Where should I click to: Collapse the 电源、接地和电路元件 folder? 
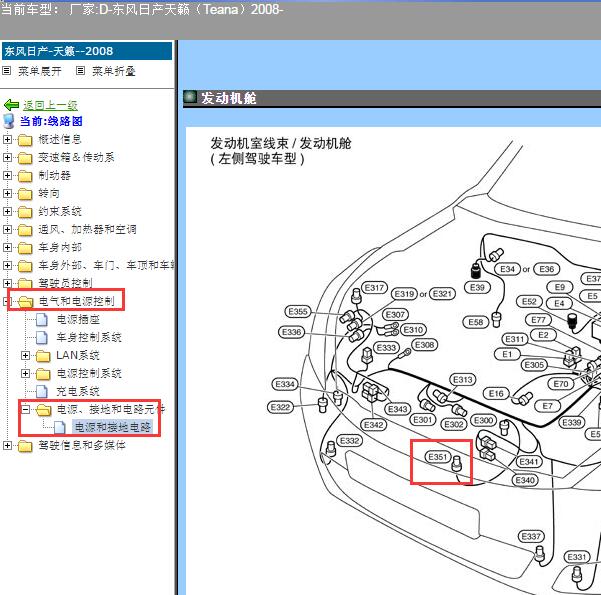pyautogui.click(x=25, y=409)
